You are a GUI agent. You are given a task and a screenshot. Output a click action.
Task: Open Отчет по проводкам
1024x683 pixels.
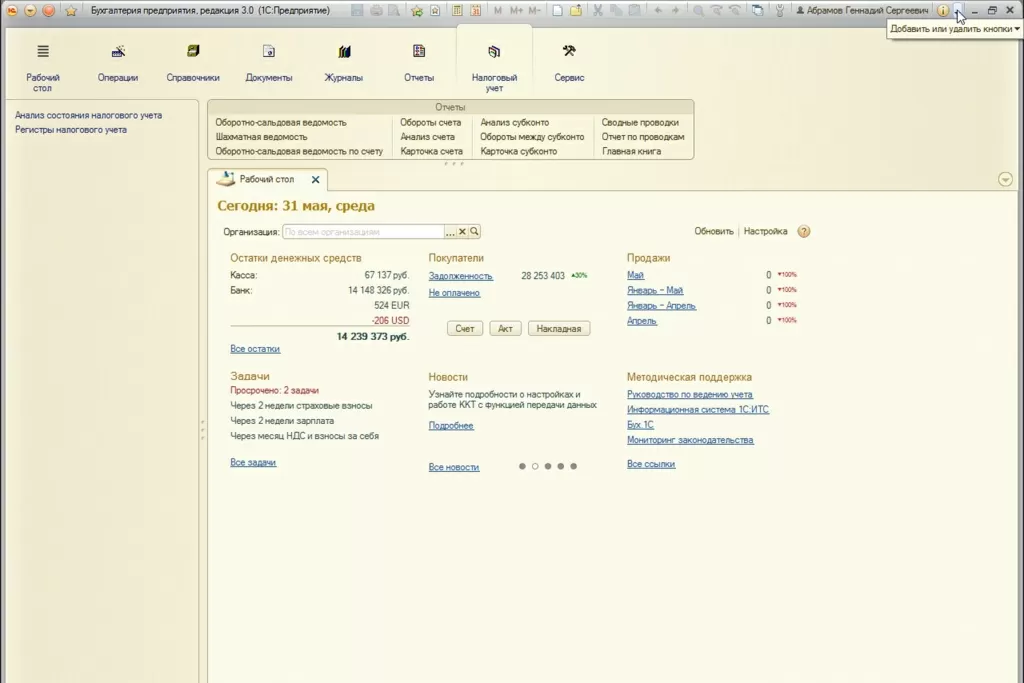(643, 136)
